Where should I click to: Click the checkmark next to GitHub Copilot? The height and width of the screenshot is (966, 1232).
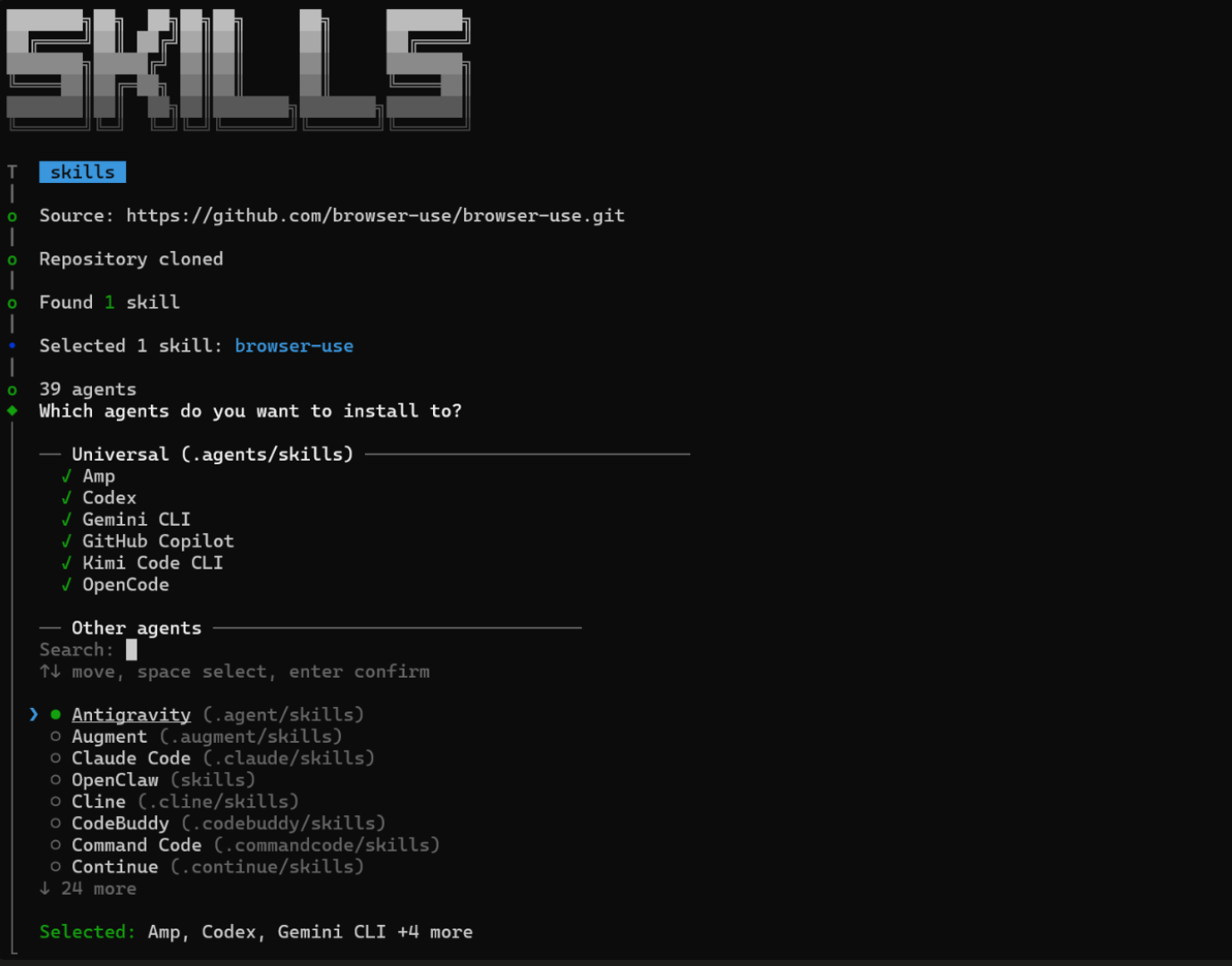(x=66, y=541)
